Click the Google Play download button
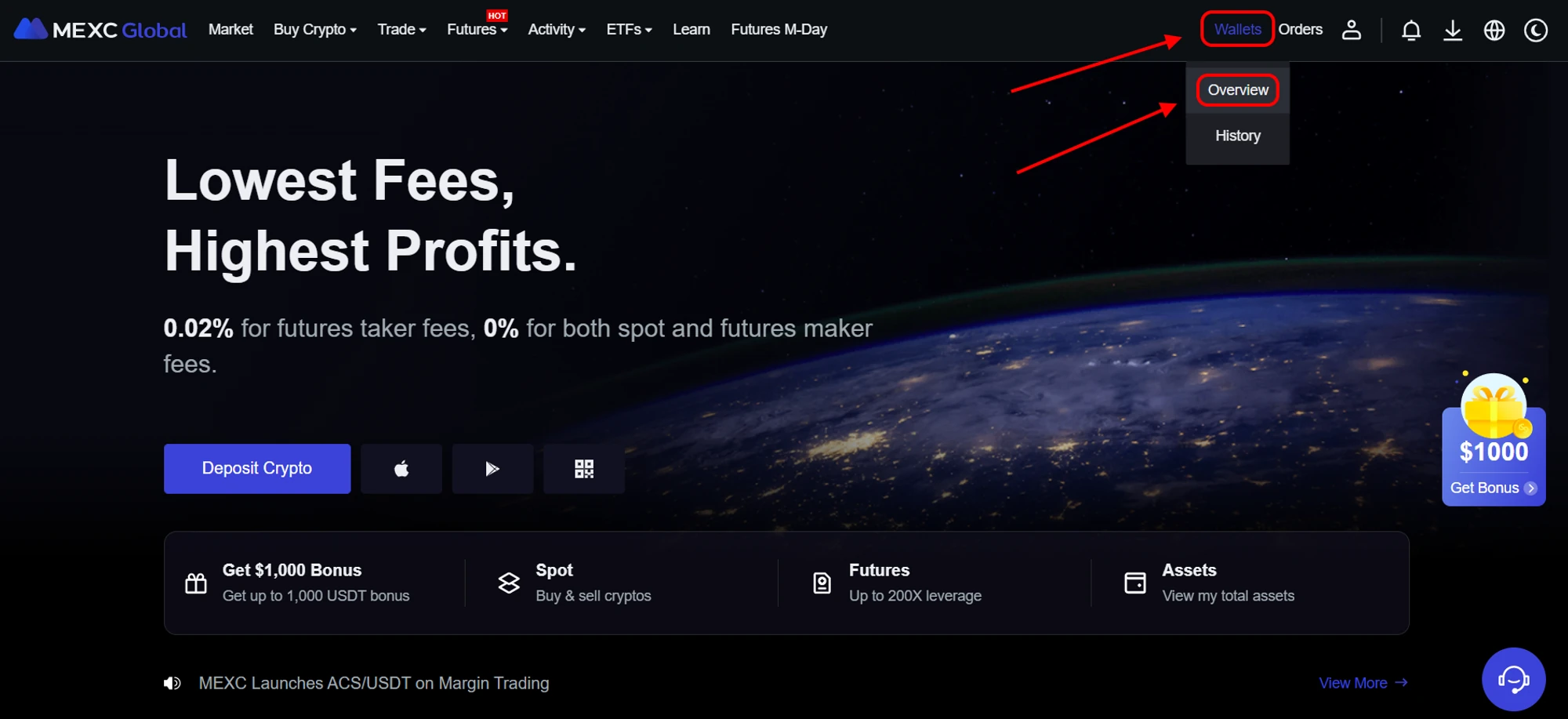1568x719 pixels. pos(492,469)
